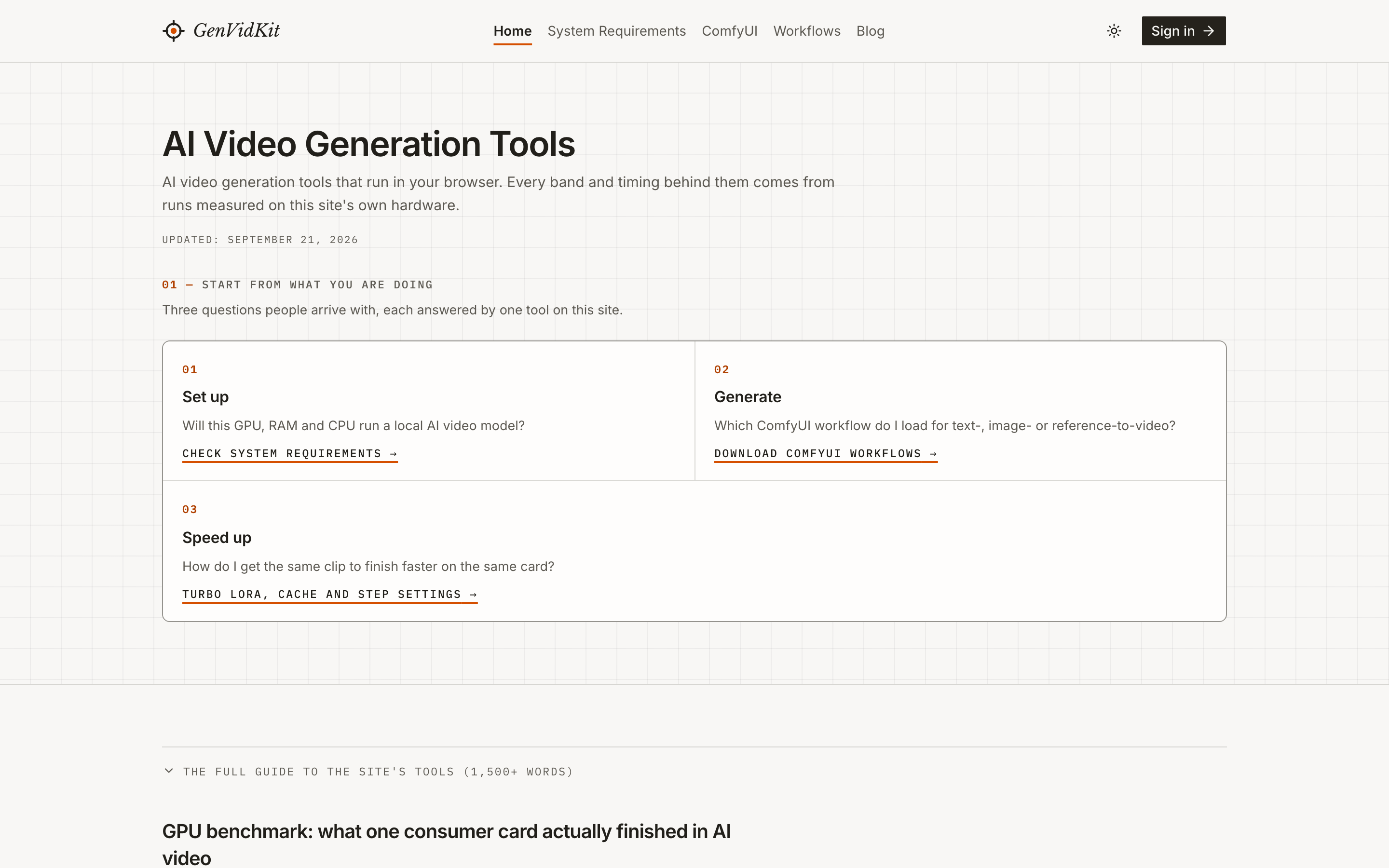The image size is (1389, 868).
Task: Click "Will this GPU, RAM and CPU run" question
Action: tap(354, 425)
